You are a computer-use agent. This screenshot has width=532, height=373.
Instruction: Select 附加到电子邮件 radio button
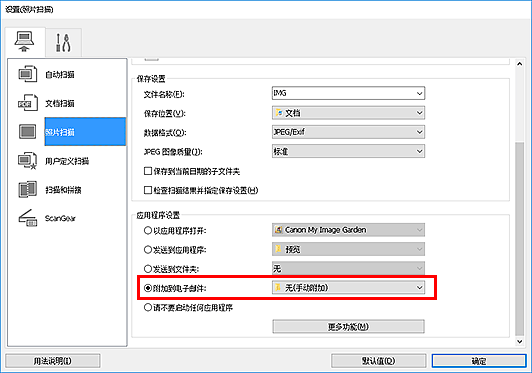tap(148, 288)
